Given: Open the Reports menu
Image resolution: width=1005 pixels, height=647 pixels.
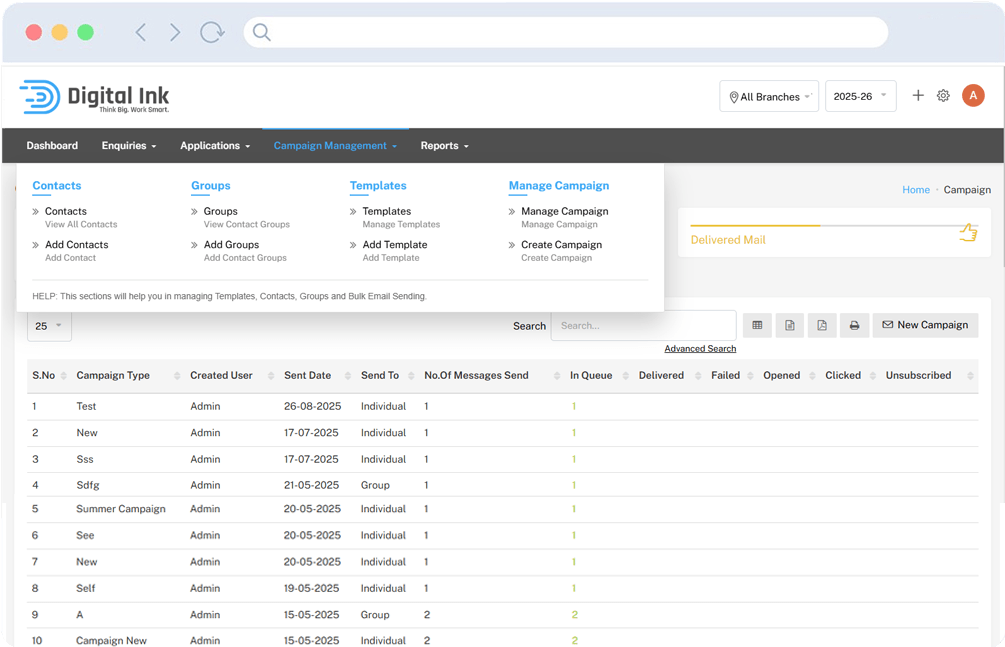Looking at the screenshot, I should pos(444,146).
